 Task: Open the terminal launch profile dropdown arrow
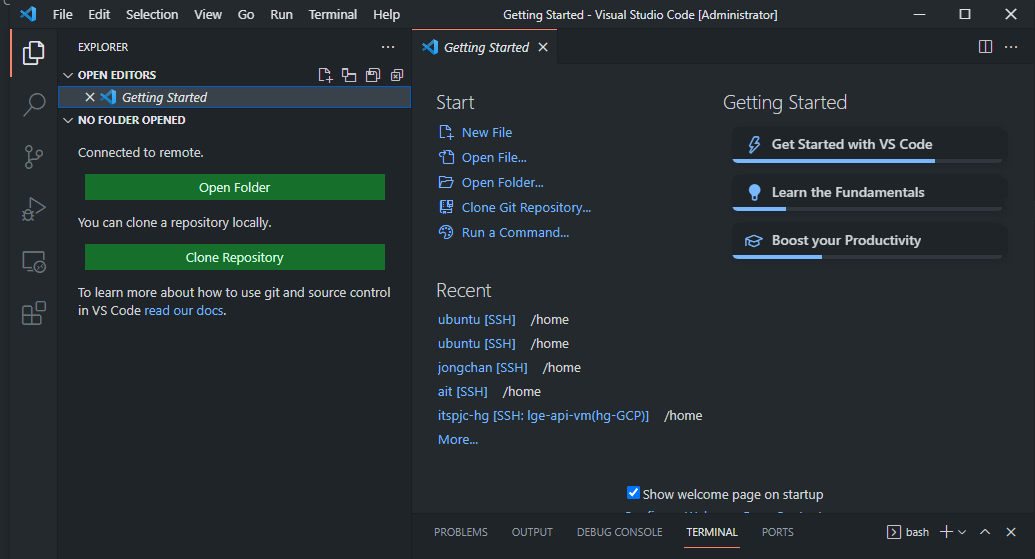(962, 532)
